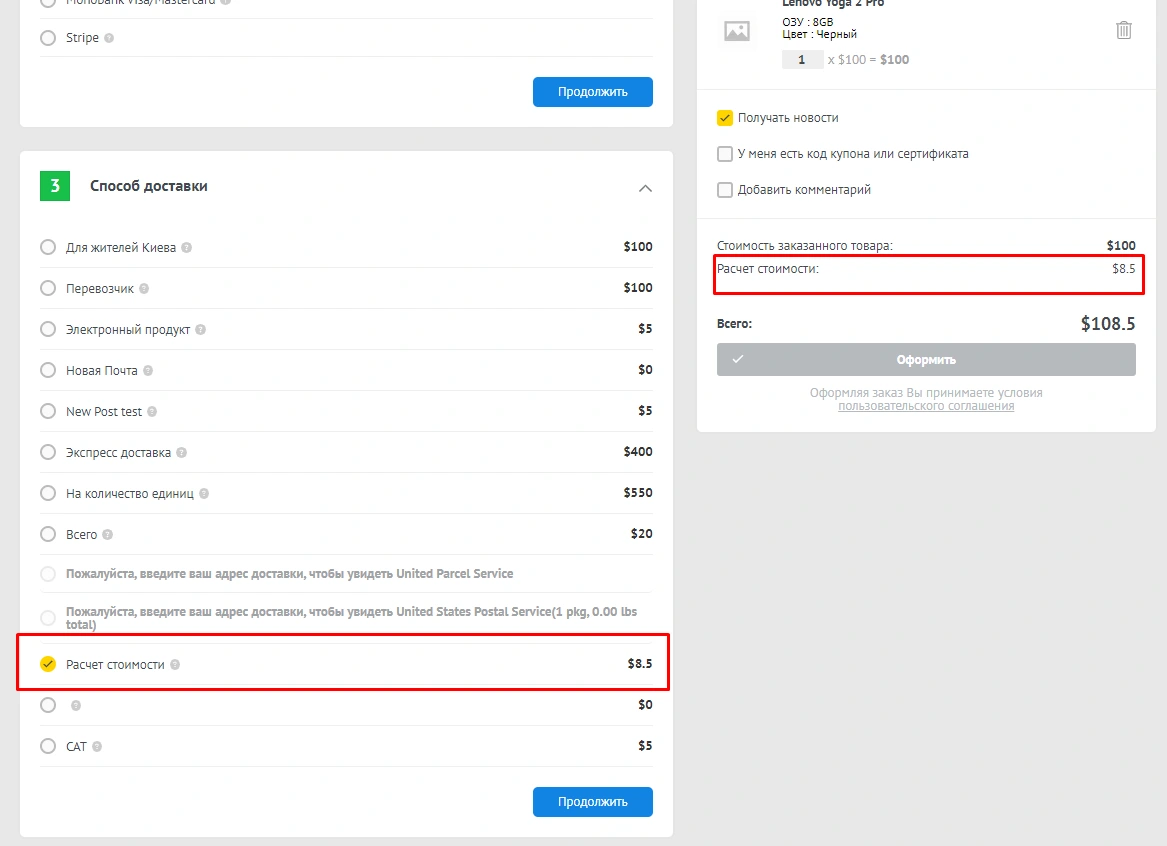1167x846 pixels.
Task: Toggle the Получать новости checkbox
Action: point(725,118)
